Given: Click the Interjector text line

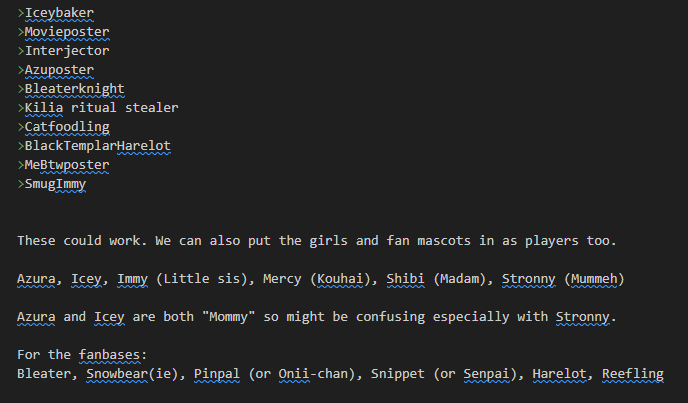Looking at the screenshot, I should click(67, 51).
